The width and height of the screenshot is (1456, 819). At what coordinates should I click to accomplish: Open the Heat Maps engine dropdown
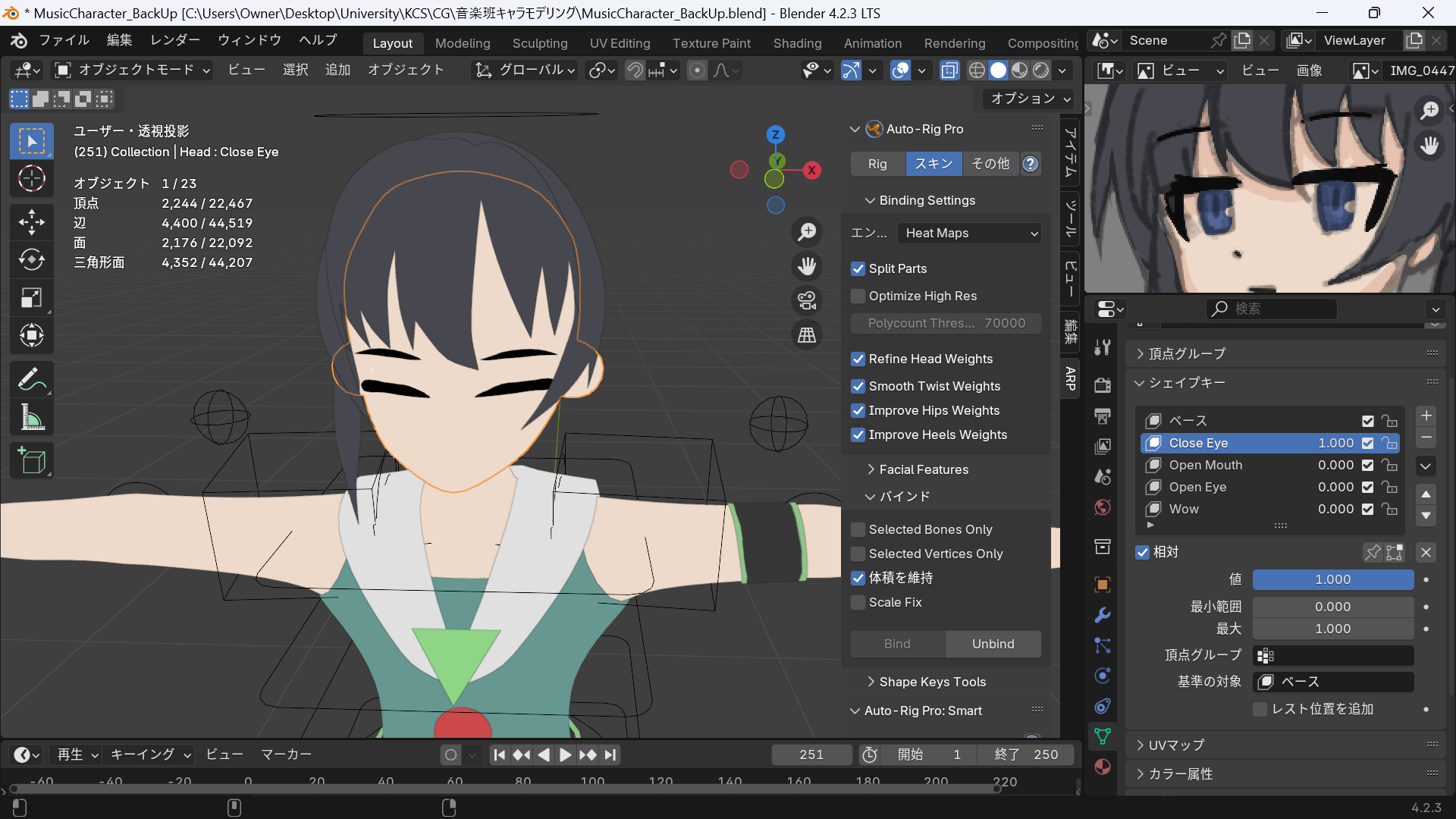pos(969,233)
